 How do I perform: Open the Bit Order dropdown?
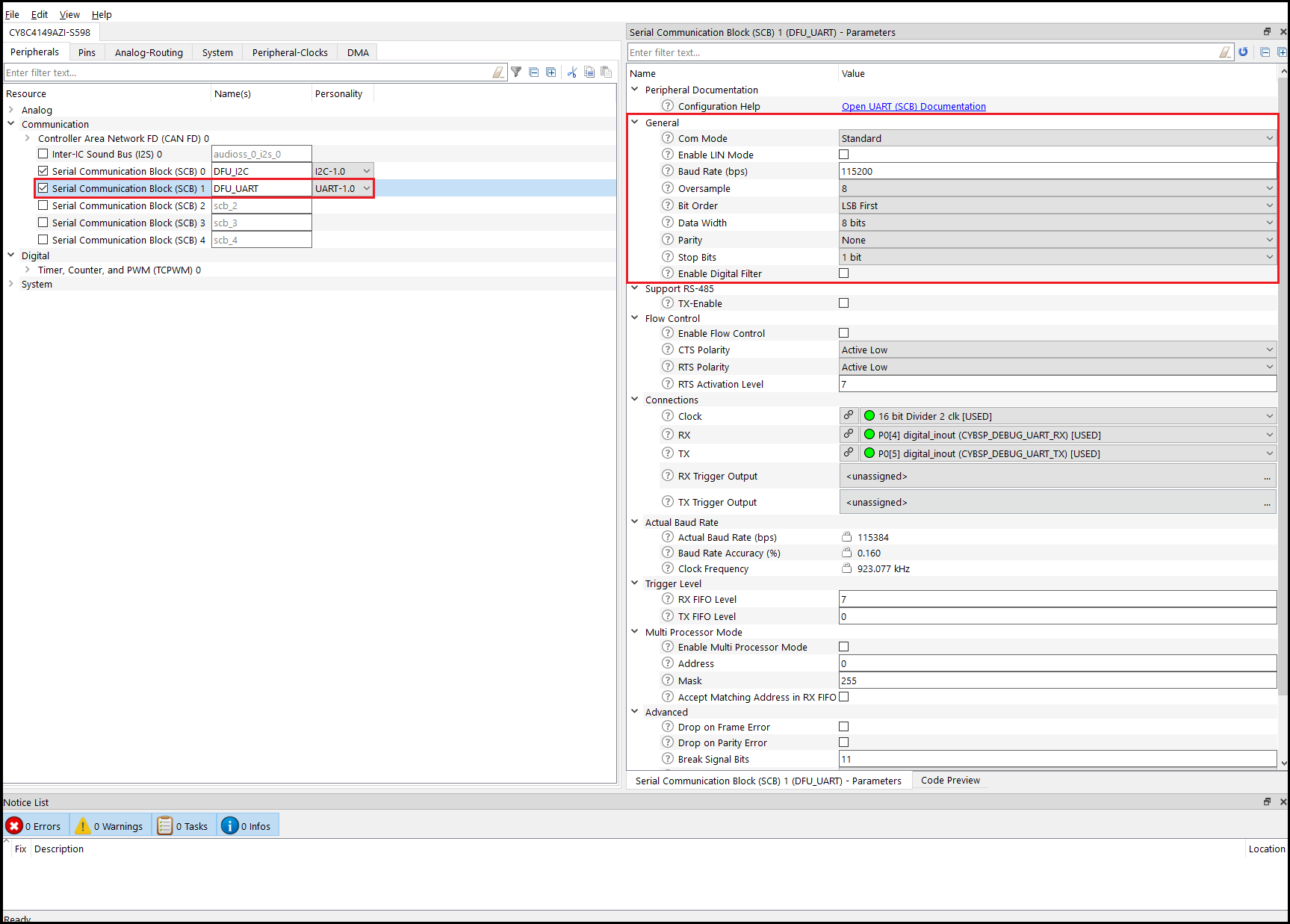tap(1058, 205)
